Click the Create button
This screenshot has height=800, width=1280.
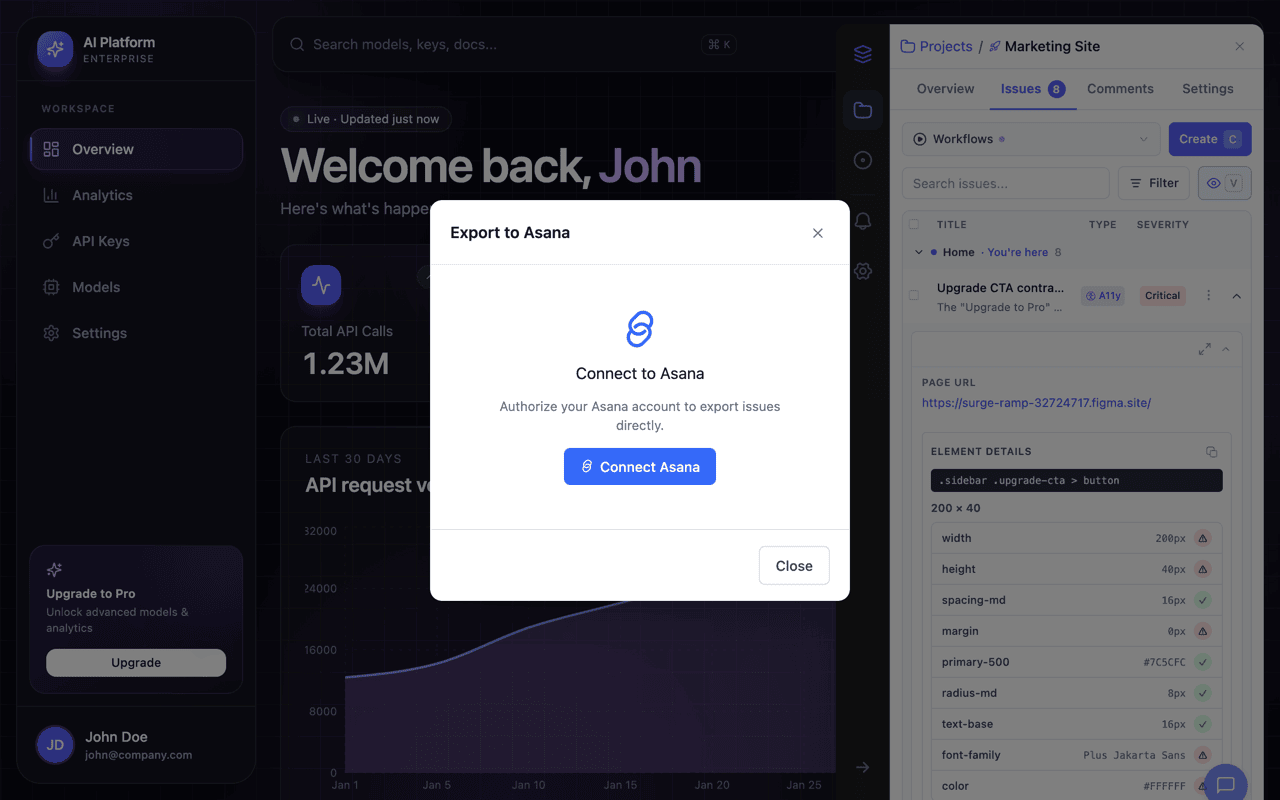point(1210,139)
